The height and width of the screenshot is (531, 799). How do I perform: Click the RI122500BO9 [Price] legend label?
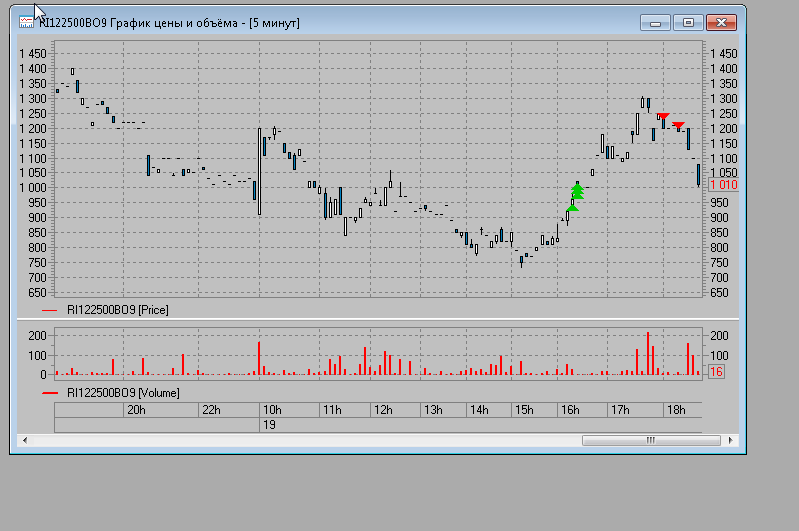click(x=117, y=310)
